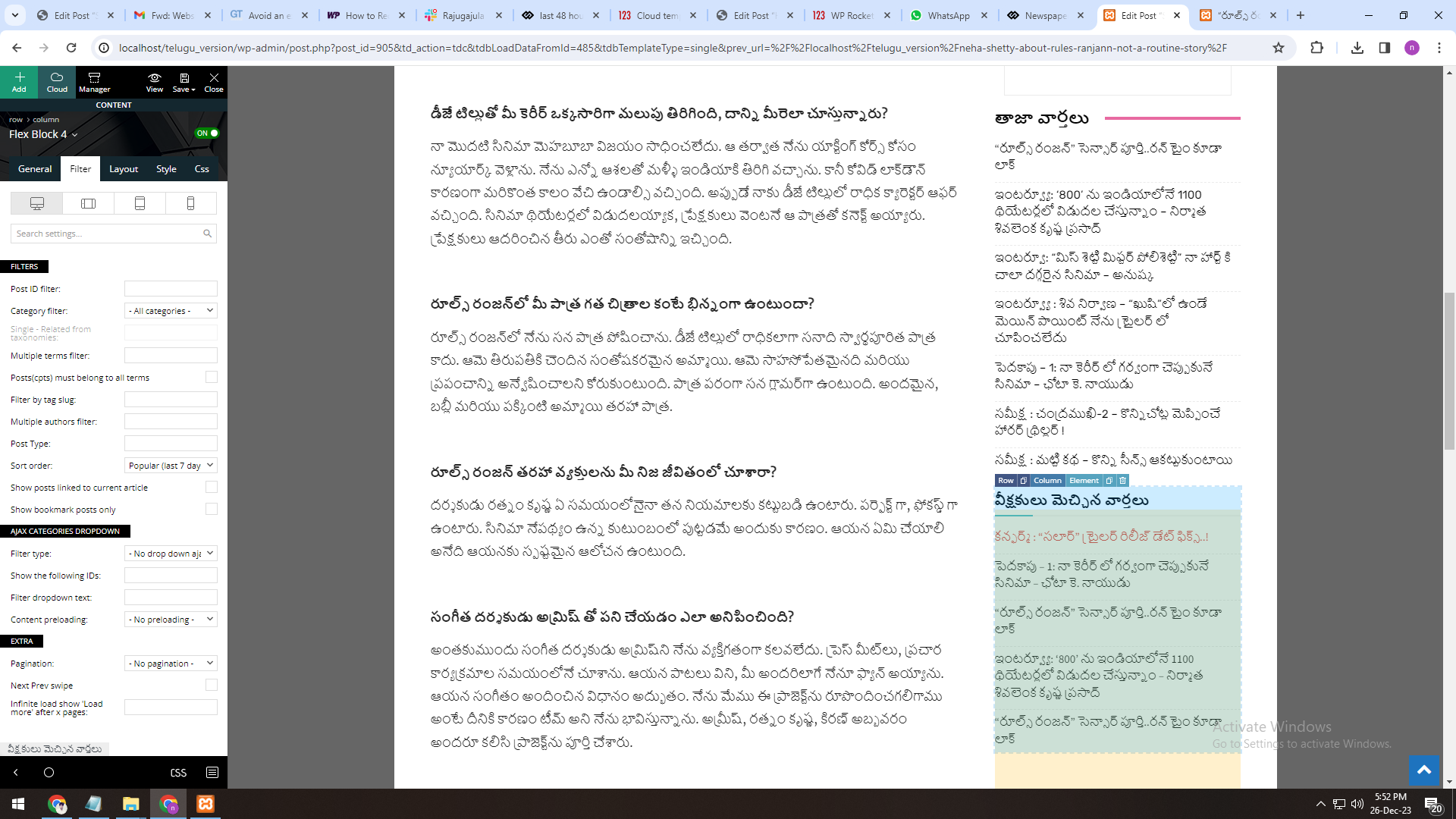Image resolution: width=1456 pixels, height=819 pixels.
Task: Select the desktop viewport icon
Action: pos(36,203)
